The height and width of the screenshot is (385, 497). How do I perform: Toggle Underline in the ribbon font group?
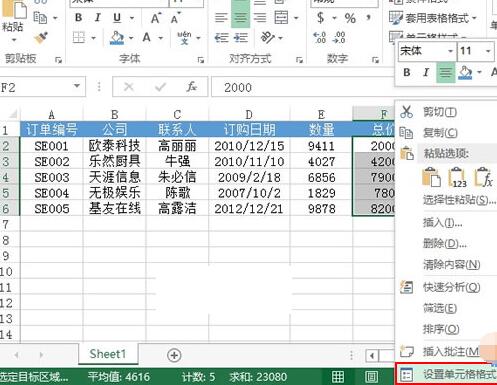[117, 17]
